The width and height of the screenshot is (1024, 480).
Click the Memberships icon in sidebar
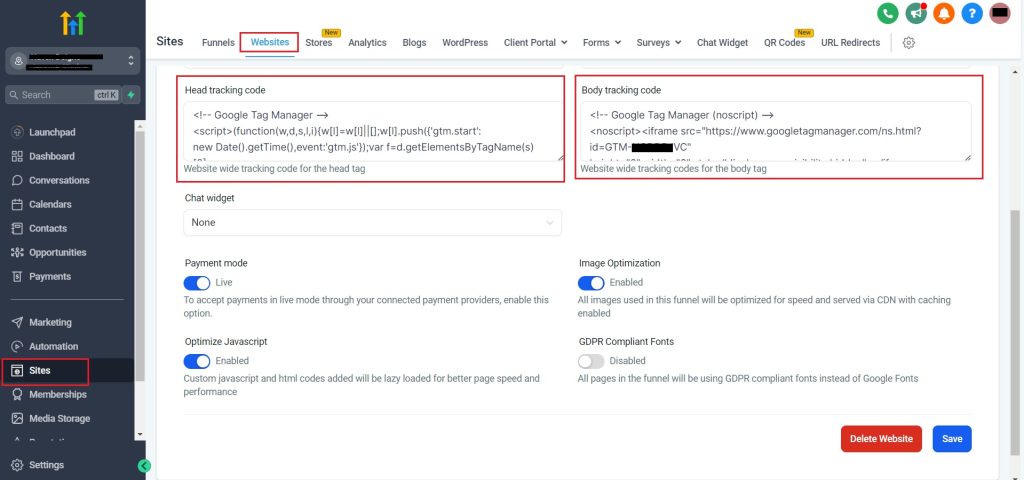click(18, 394)
